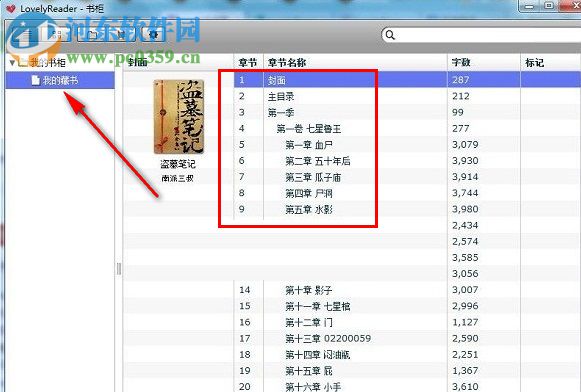Click word count cell 2,434
Viewport: 581px width, 392px height.
465,225
